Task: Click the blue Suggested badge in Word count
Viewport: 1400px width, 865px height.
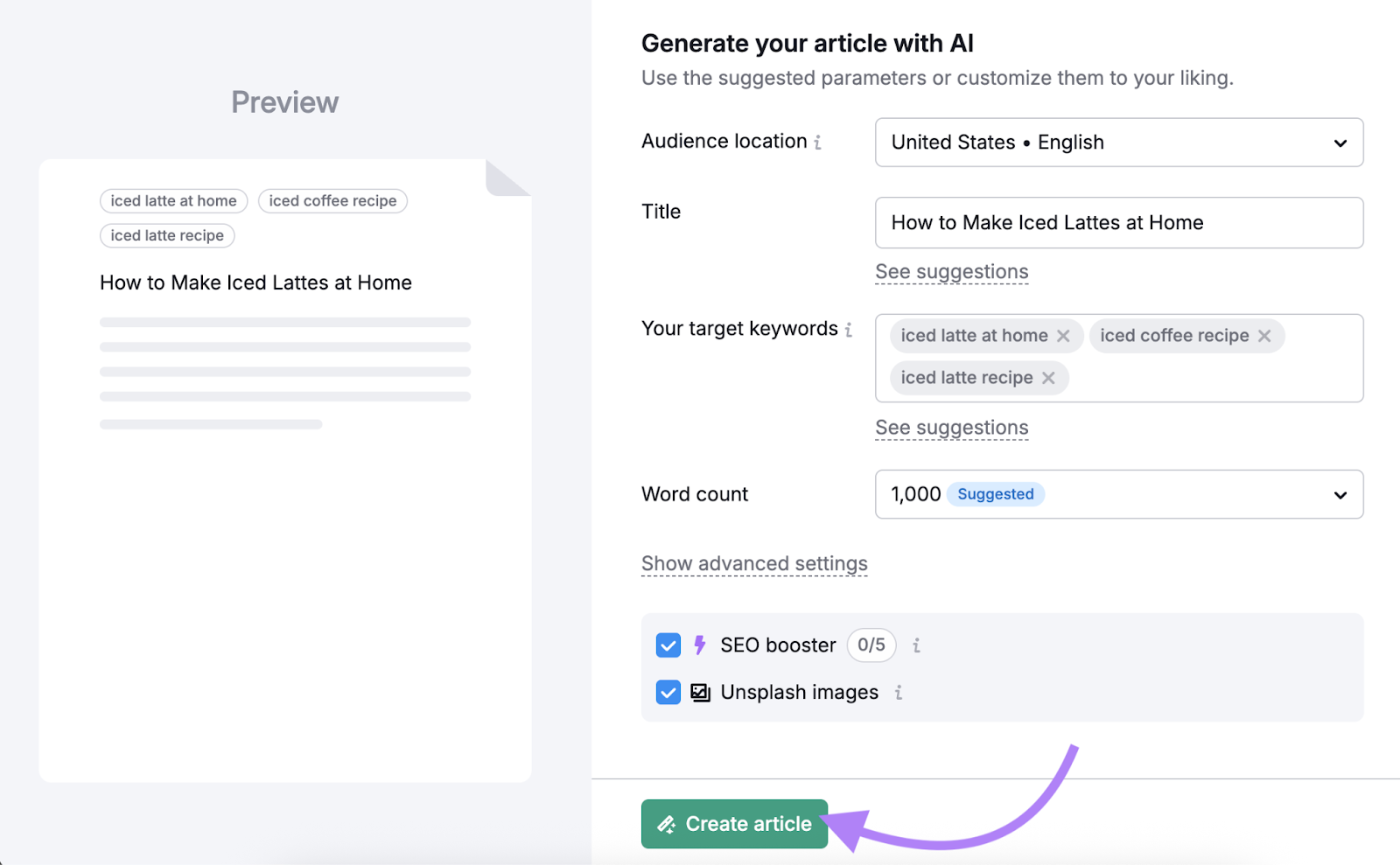Action: pos(996,494)
